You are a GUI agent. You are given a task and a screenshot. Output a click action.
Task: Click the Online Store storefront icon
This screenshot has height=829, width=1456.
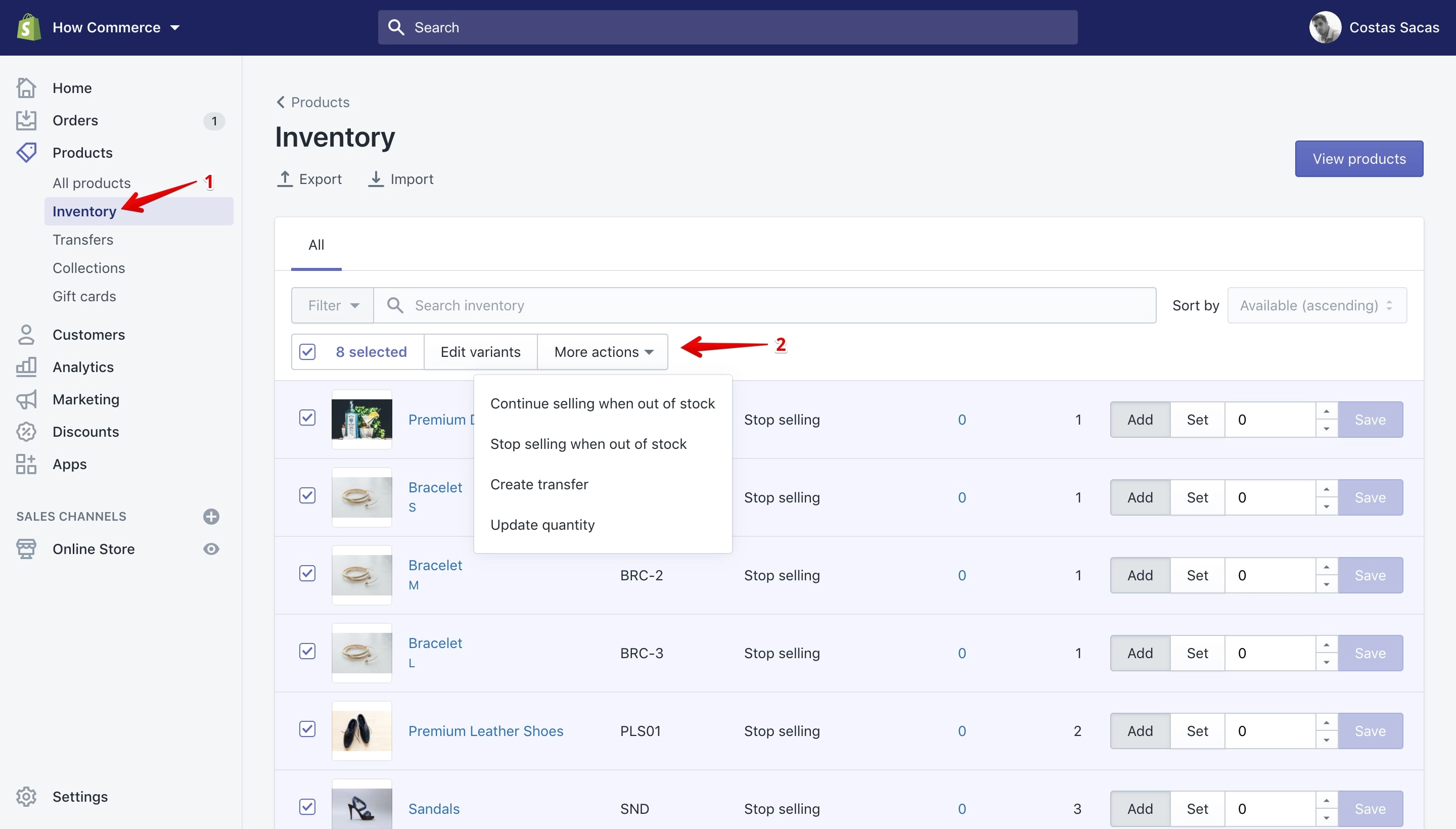pyautogui.click(x=26, y=549)
